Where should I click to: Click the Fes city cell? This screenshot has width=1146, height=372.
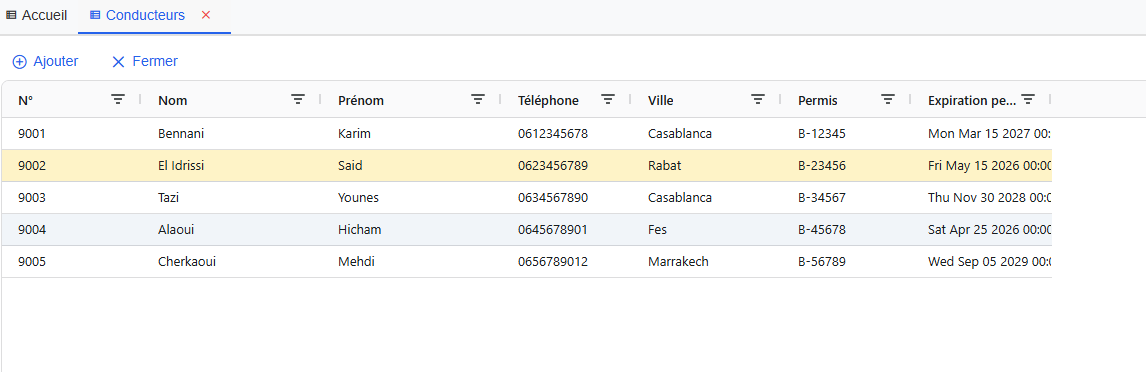(657, 229)
